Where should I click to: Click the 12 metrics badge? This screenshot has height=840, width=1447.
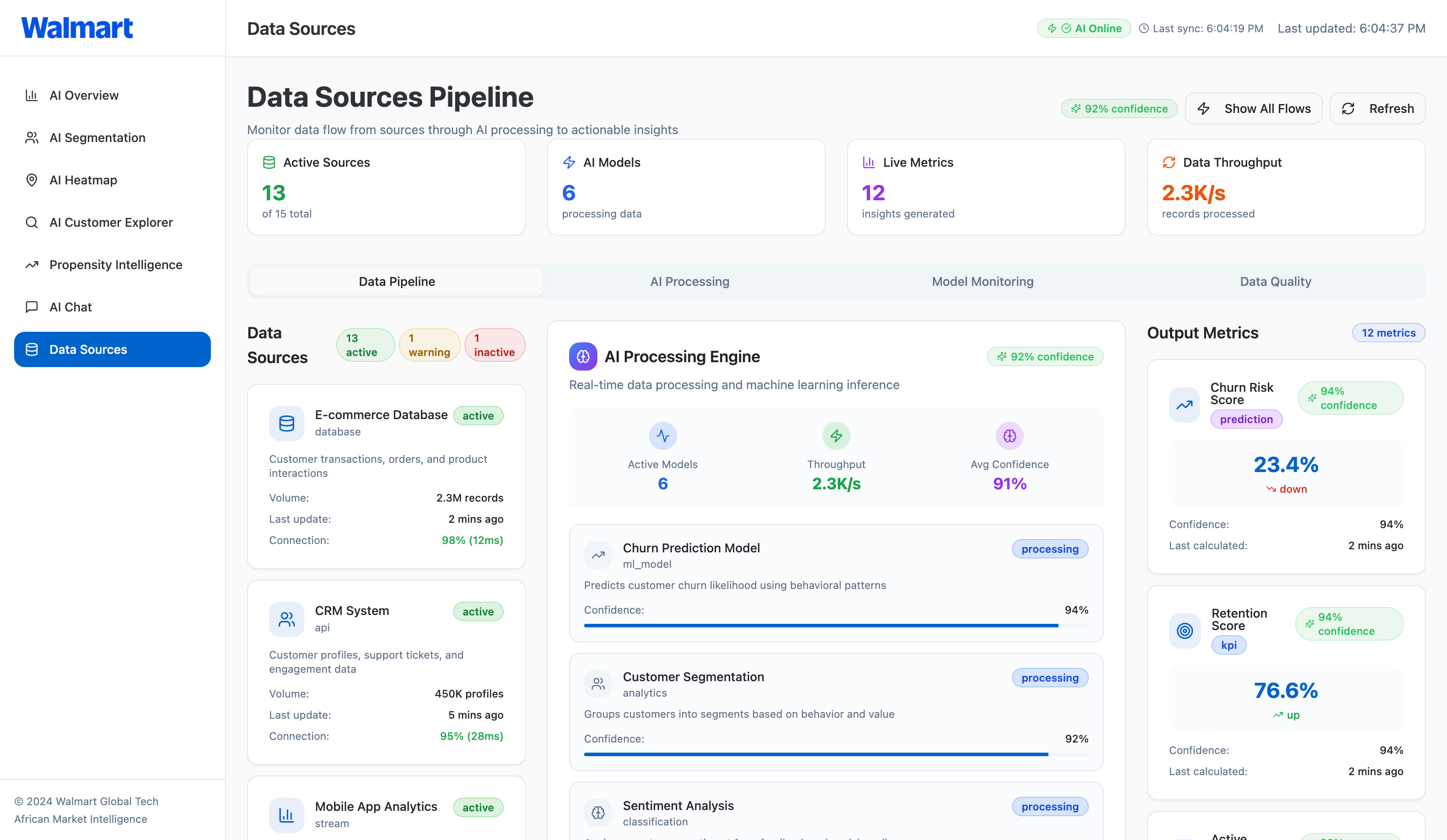coord(1388,333)
